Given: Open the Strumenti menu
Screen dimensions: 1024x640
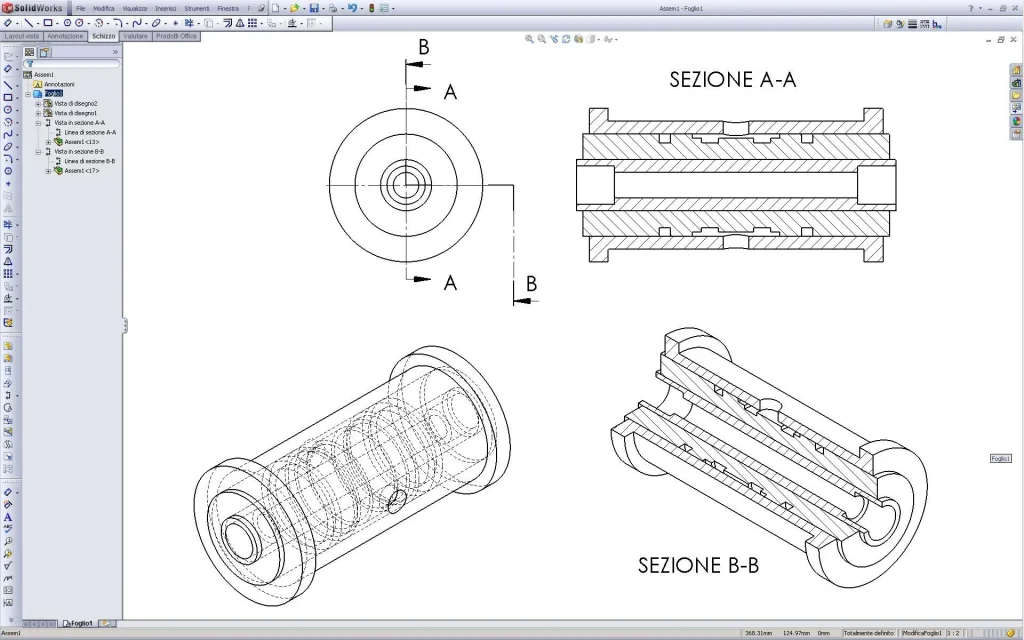Looking at the screenshot, I should point(196,8).
